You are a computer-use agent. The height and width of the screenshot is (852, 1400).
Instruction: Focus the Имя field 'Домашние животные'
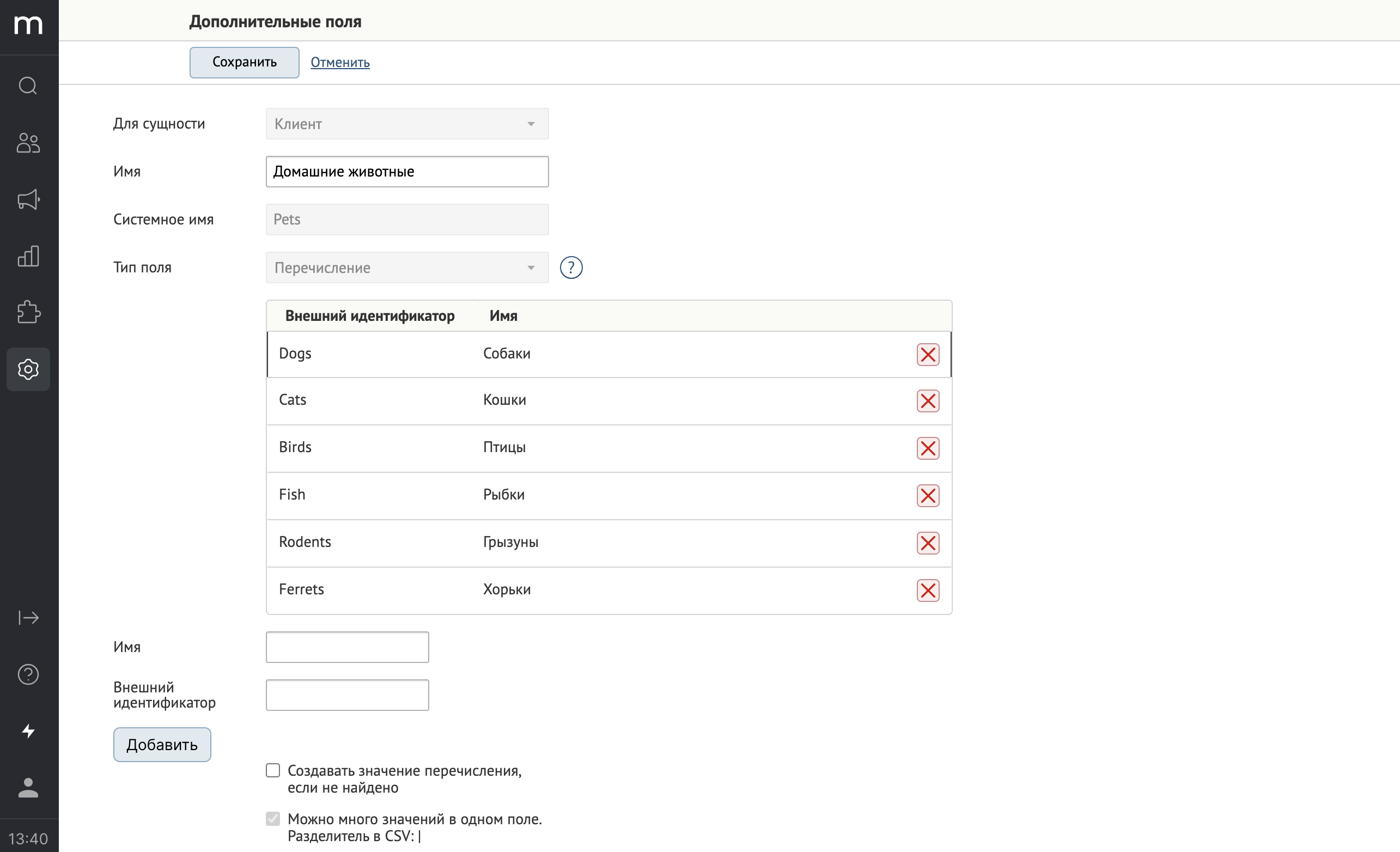407,172
